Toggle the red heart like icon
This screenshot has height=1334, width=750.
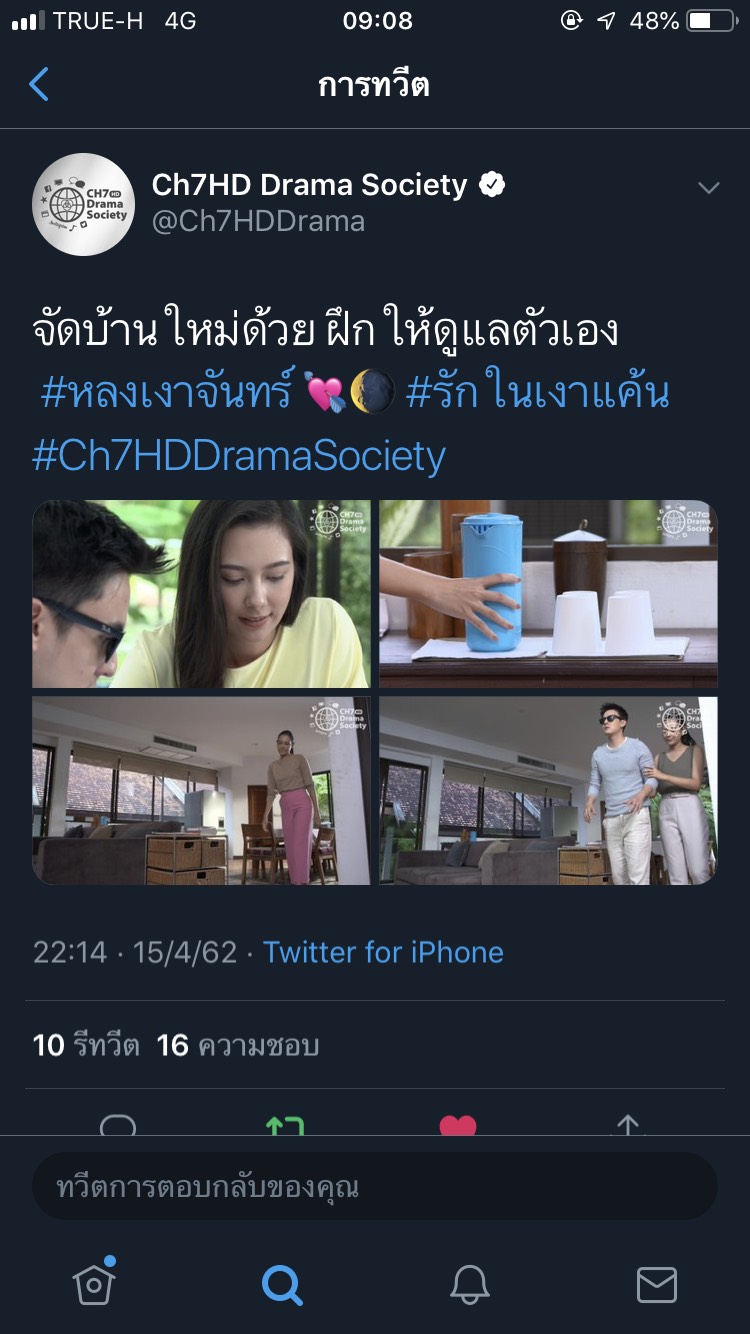coord(458,1126)
